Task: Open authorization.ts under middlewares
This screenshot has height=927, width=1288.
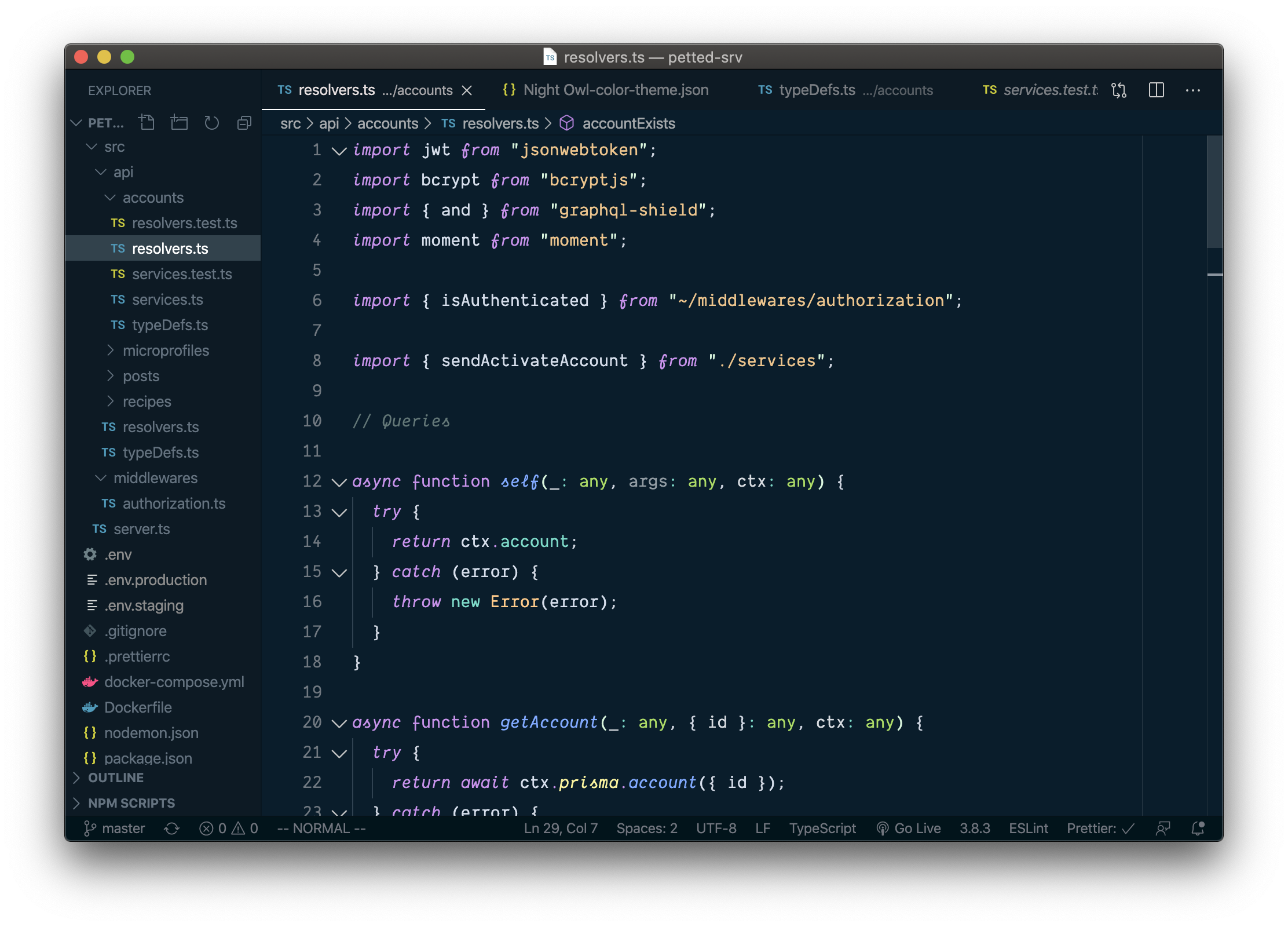Action: [x=163, y=503]
